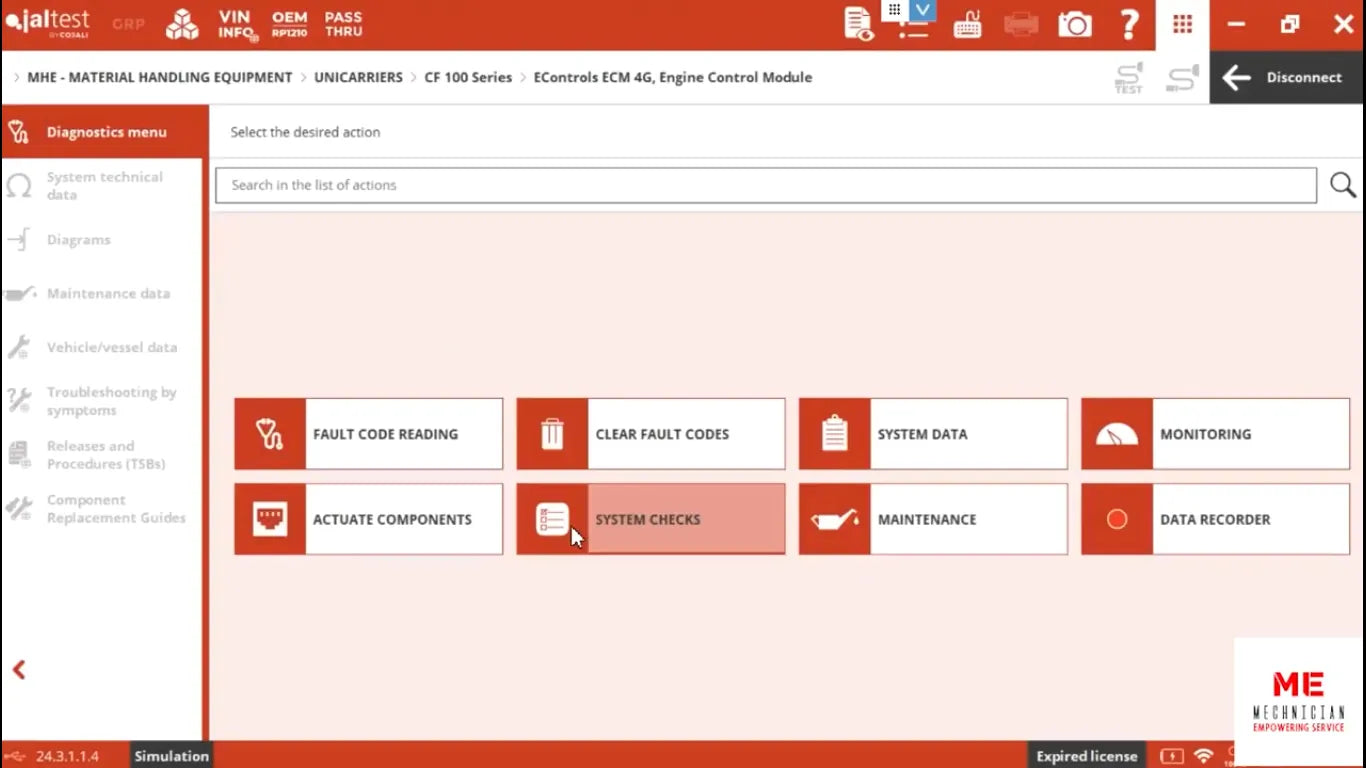The image size is (1366, 768).
Task: Open help via the question mark icon
Action: pos(1129,25)
